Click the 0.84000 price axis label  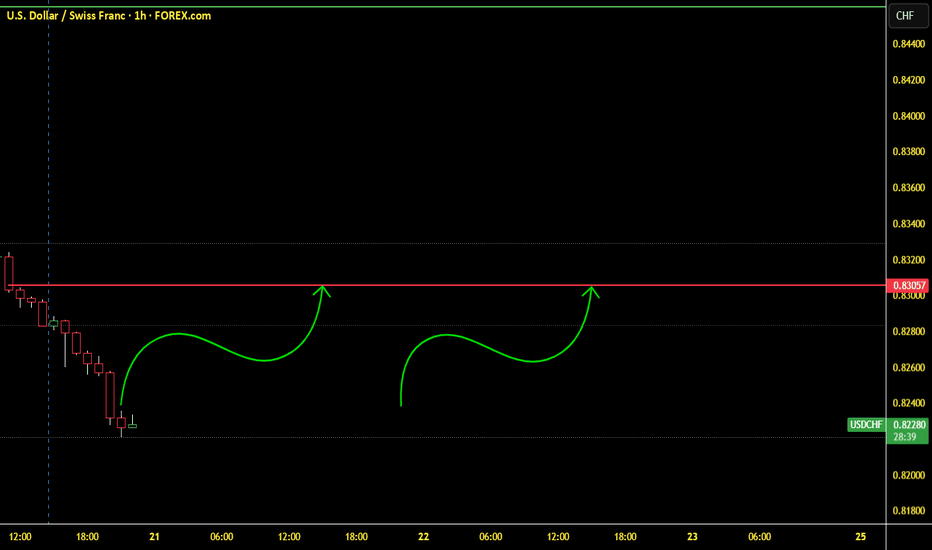(909, 116)
